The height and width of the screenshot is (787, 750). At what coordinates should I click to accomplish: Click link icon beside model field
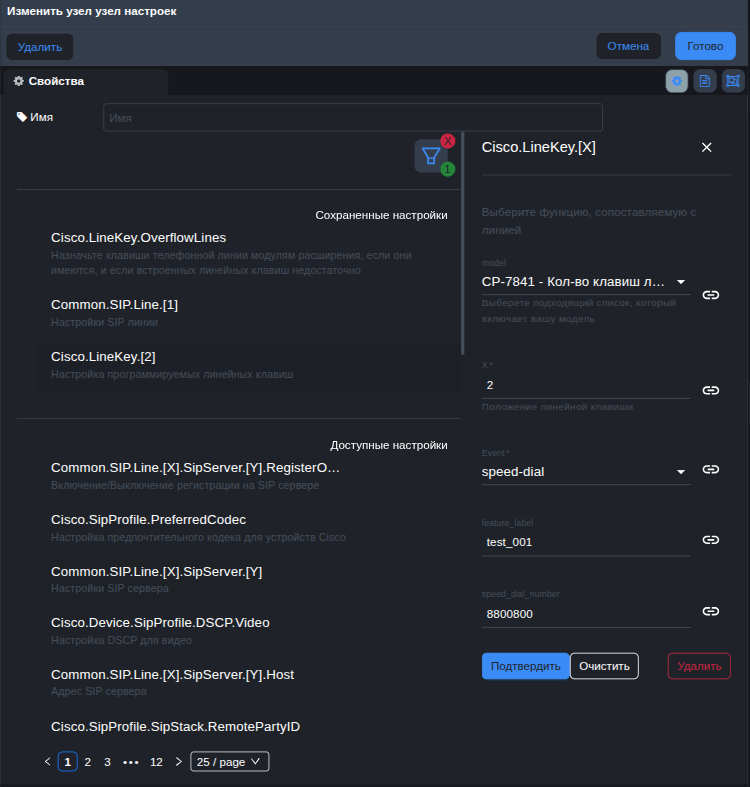tap(711, 295)
